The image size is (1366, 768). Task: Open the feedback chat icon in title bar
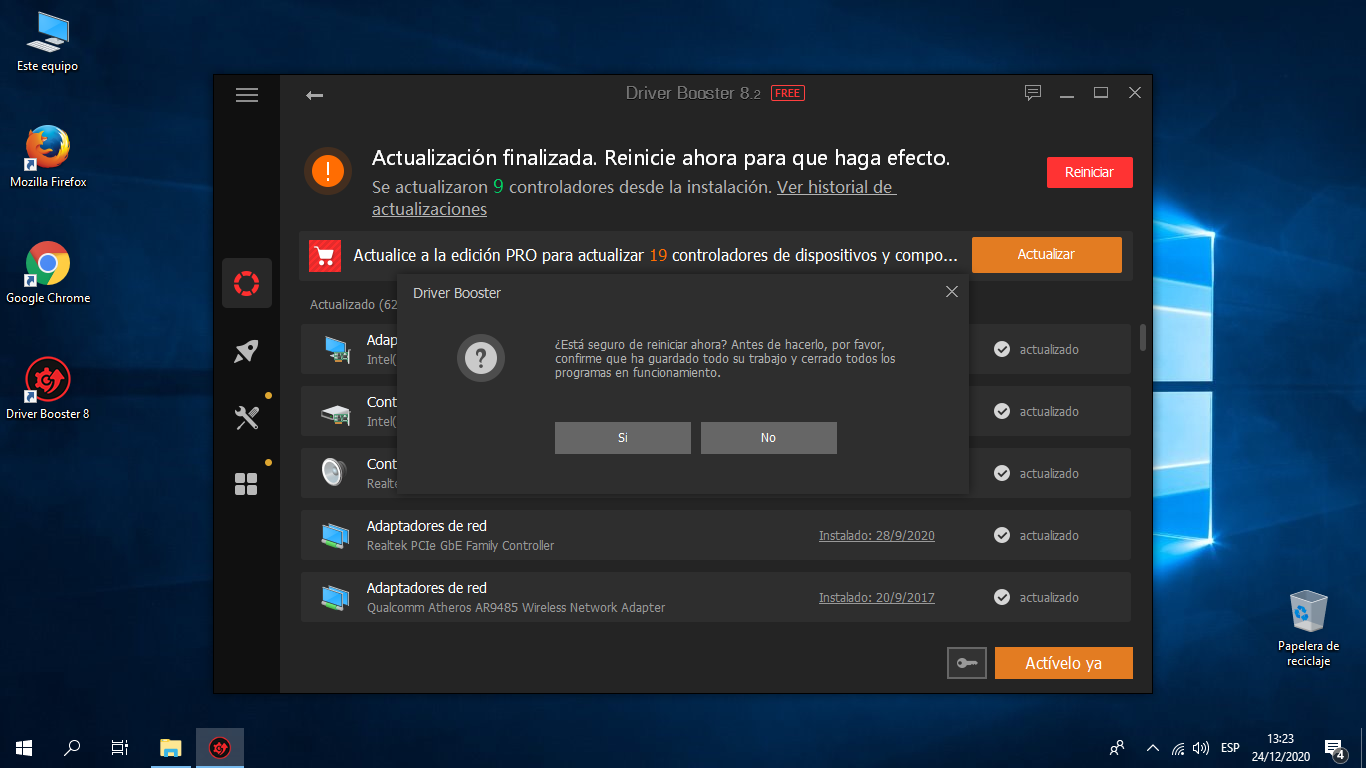click(x=1033, y=93)
